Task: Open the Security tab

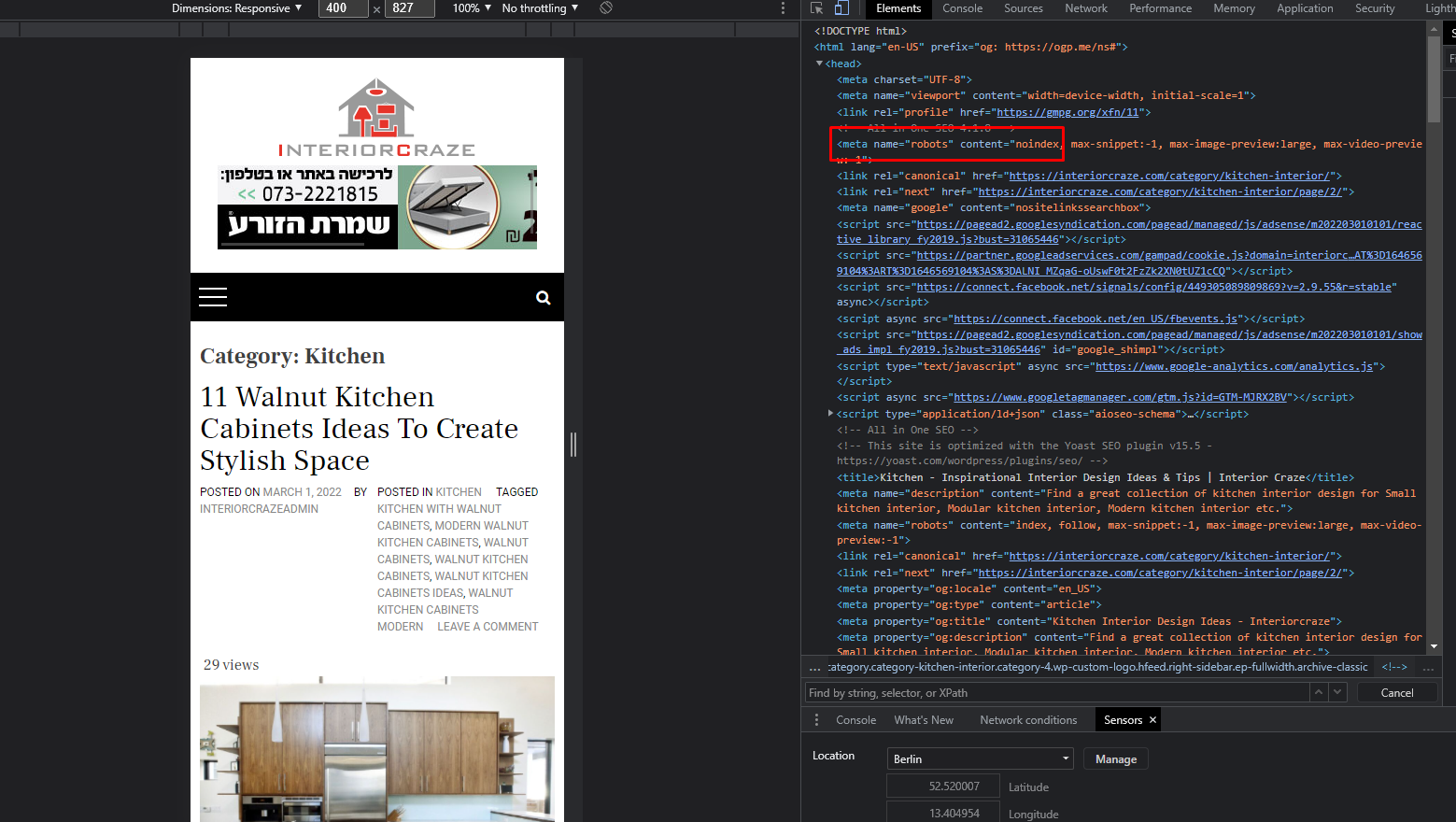Action: (x=1375, y=8)
